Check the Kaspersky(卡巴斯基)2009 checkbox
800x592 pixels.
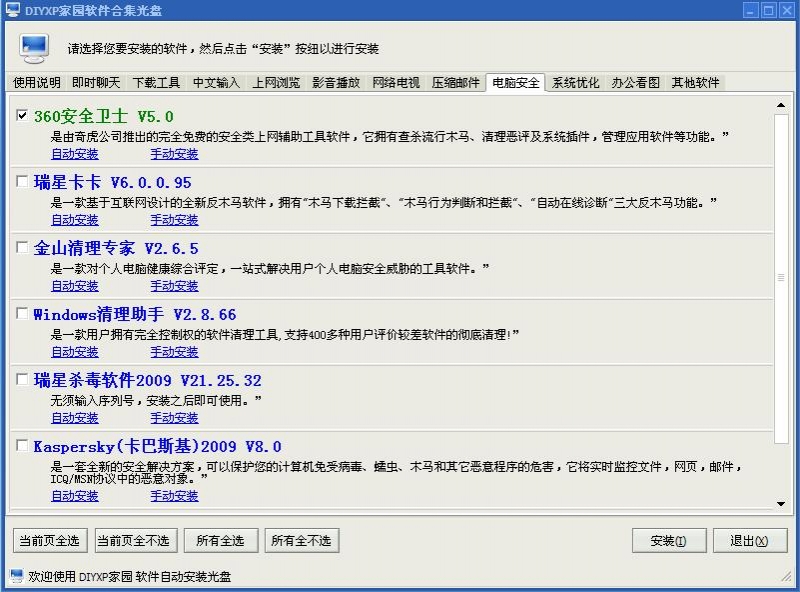point(22,445)
